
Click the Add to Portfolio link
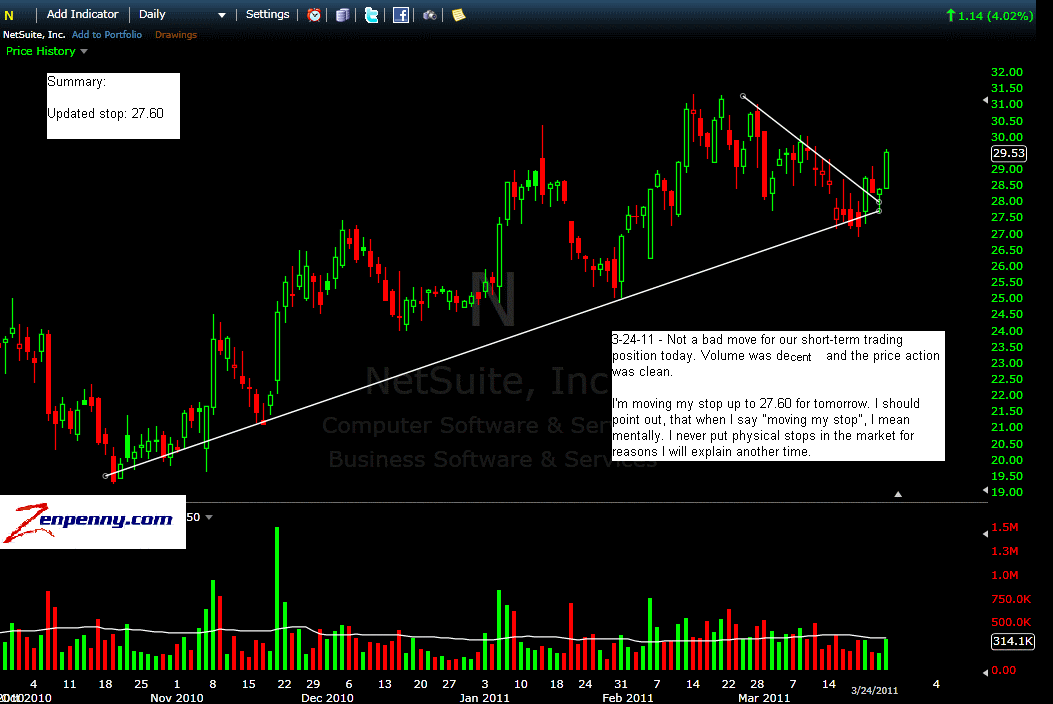coord(107,34)
